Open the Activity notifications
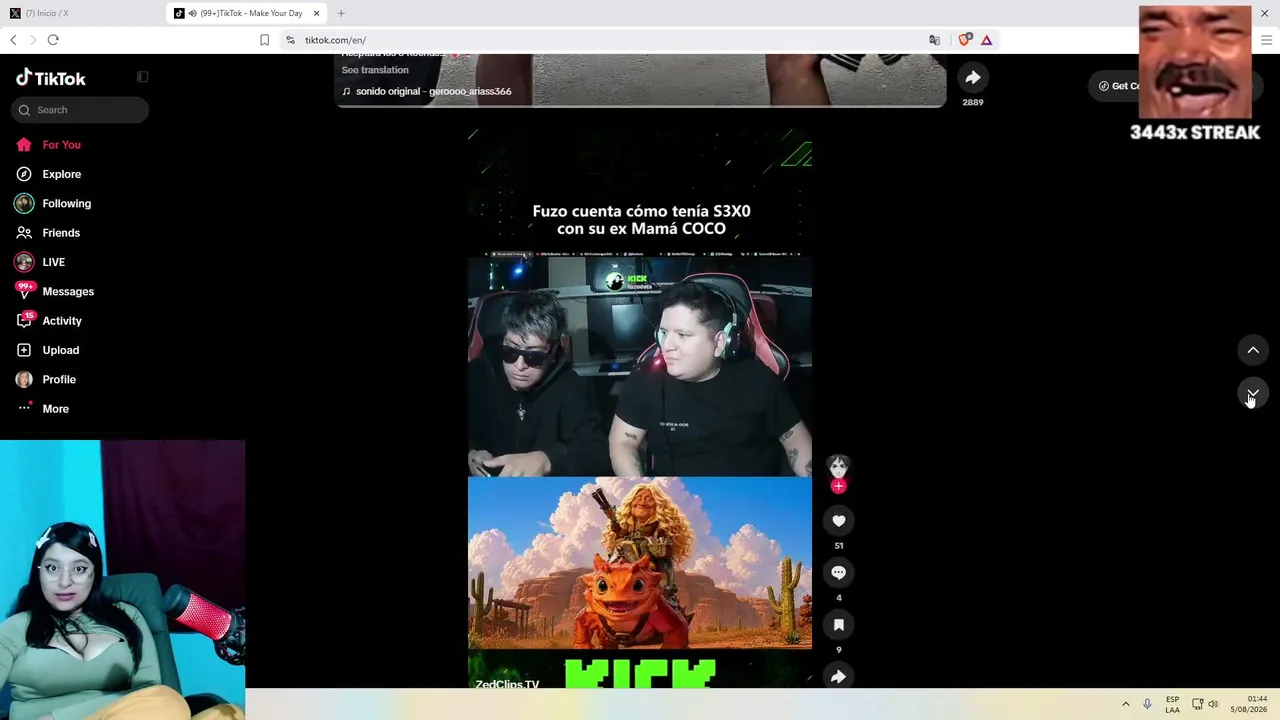 coord(62,321)
